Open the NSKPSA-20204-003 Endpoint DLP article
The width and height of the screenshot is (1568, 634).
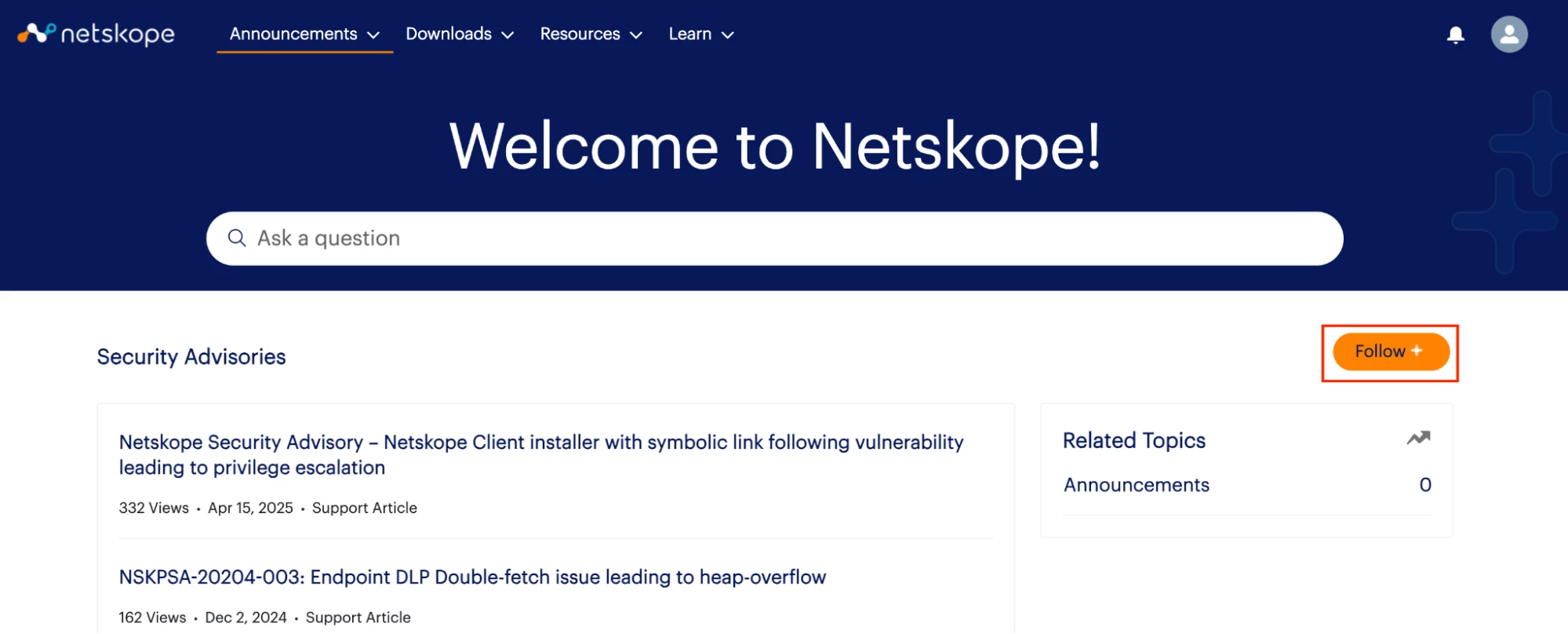coord(472,577)
